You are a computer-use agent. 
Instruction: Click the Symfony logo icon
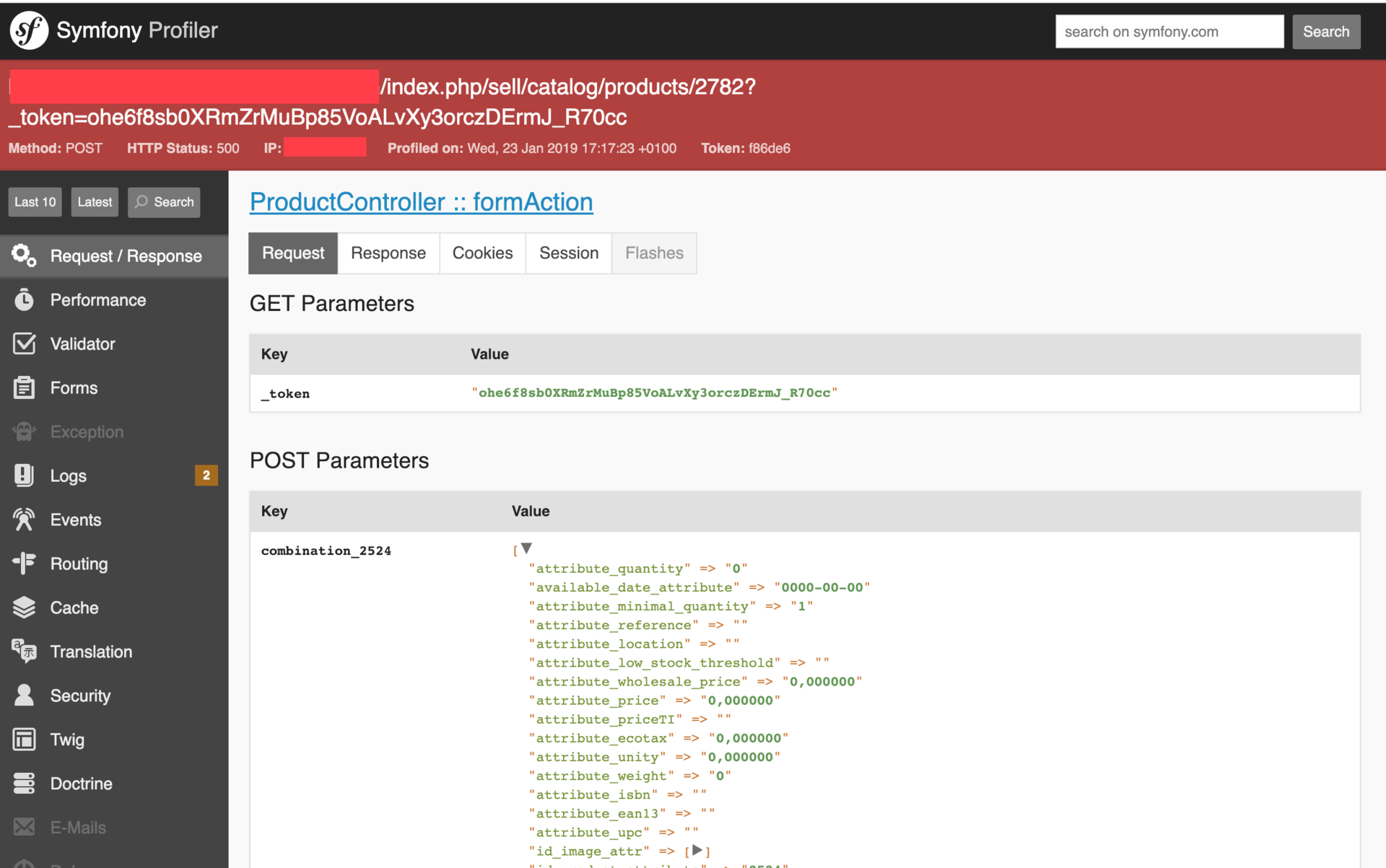click(29, 30)
